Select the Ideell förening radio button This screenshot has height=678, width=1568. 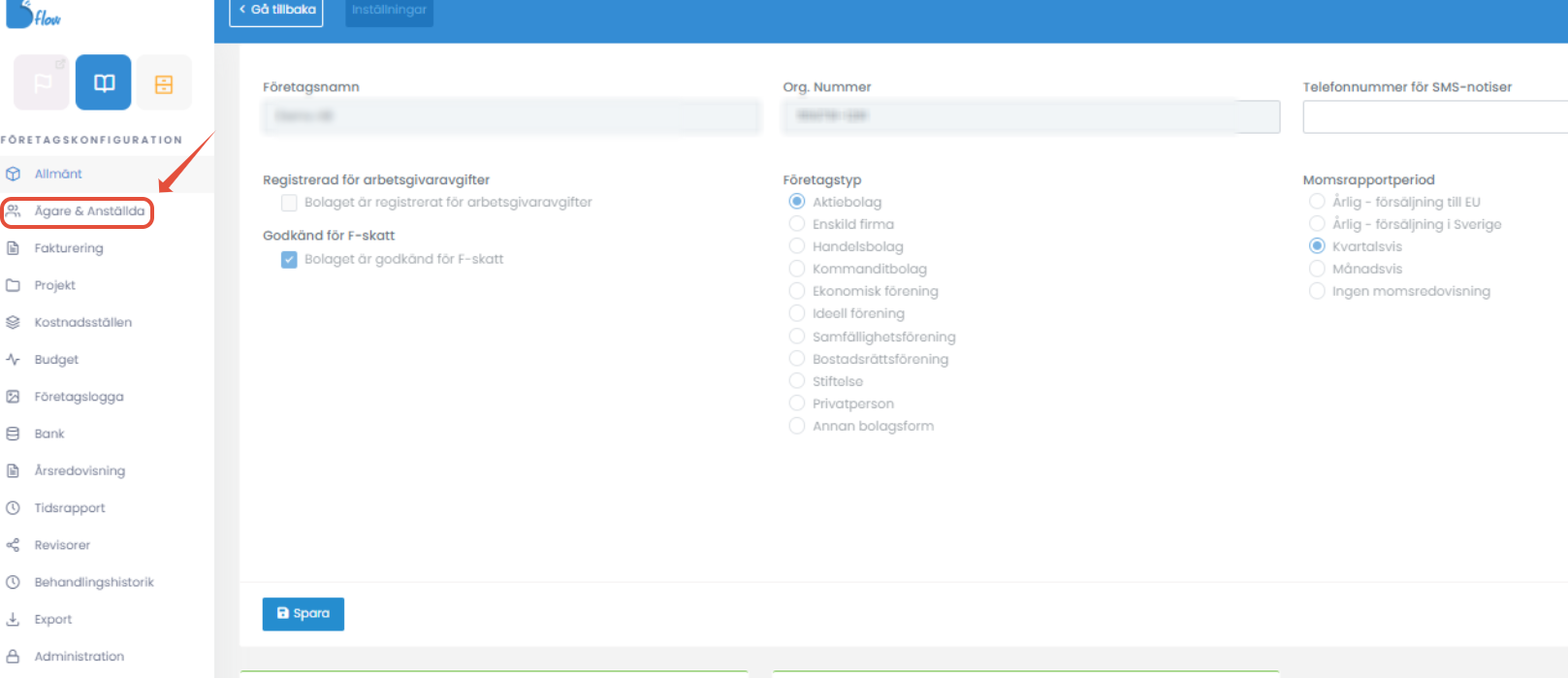point(797,313)
